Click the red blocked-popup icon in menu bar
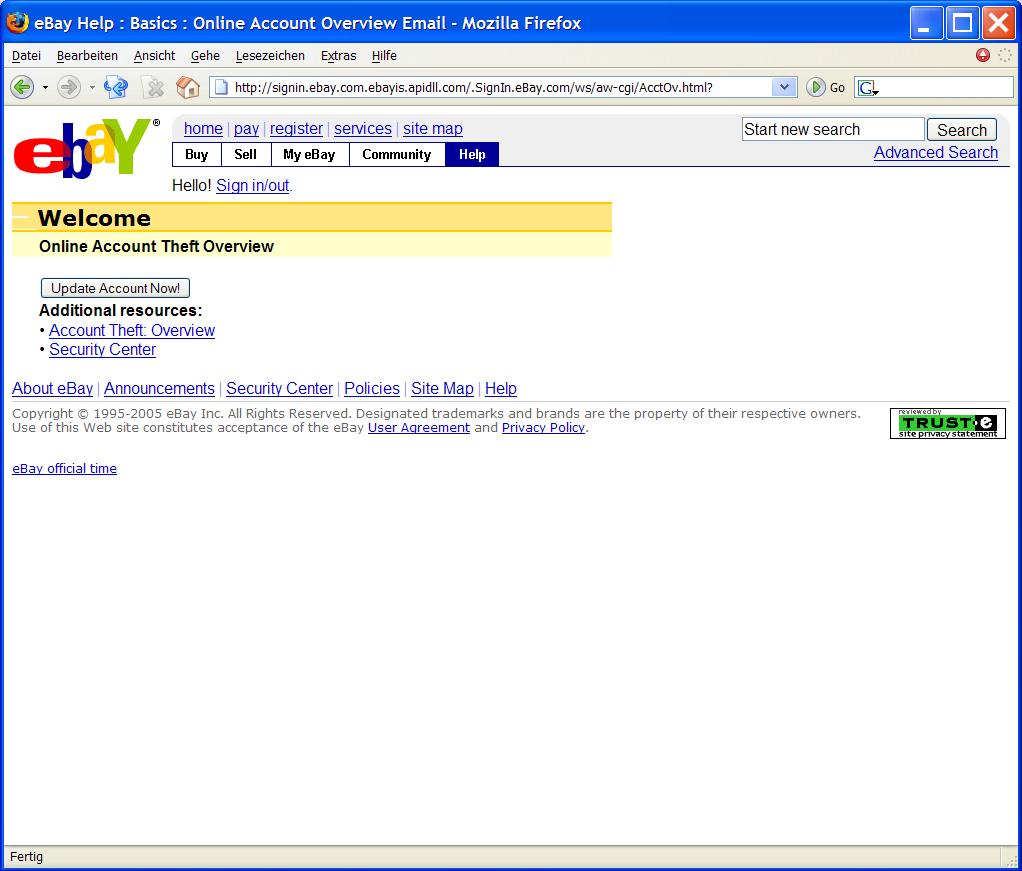The image size is (1022, 871). pyautogui.click(x=982, y=55)
